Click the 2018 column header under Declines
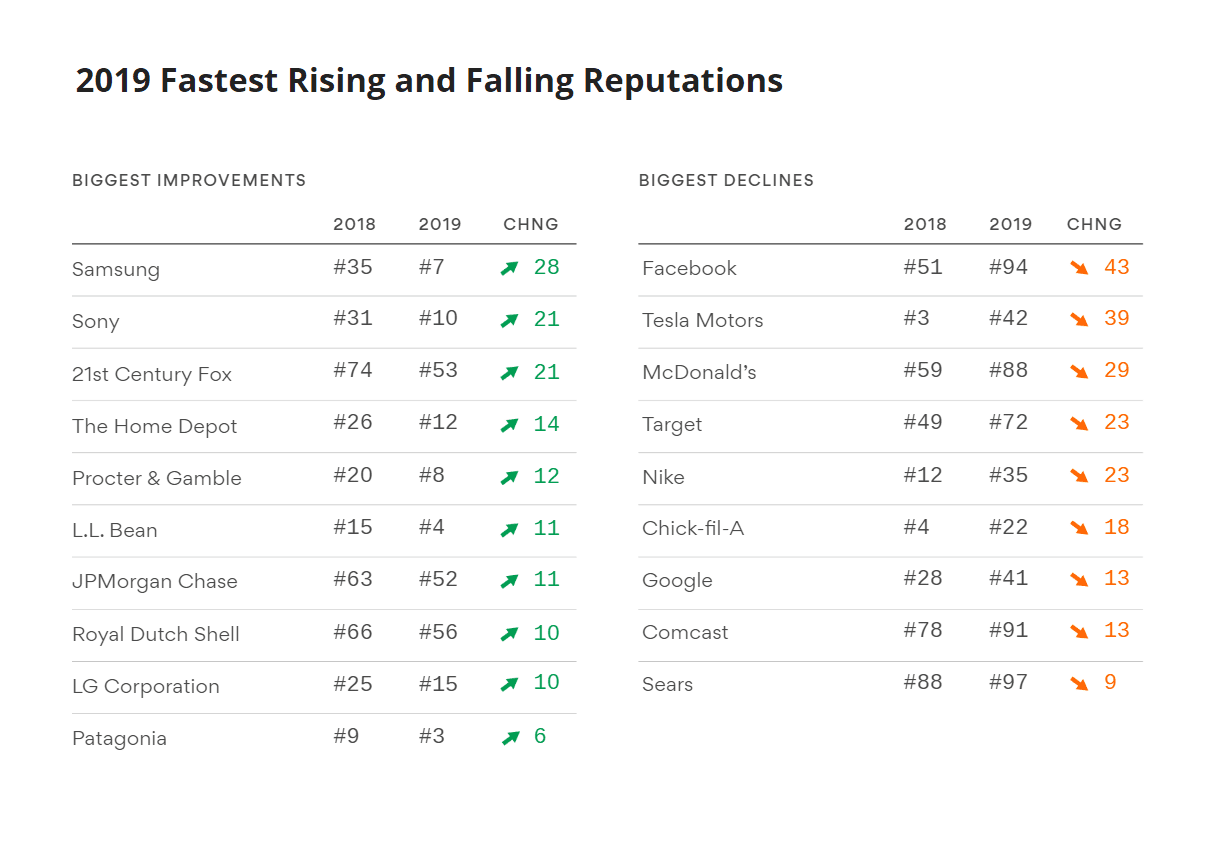This screenshot has width=1210, height=842. click(x=925, y=224)
